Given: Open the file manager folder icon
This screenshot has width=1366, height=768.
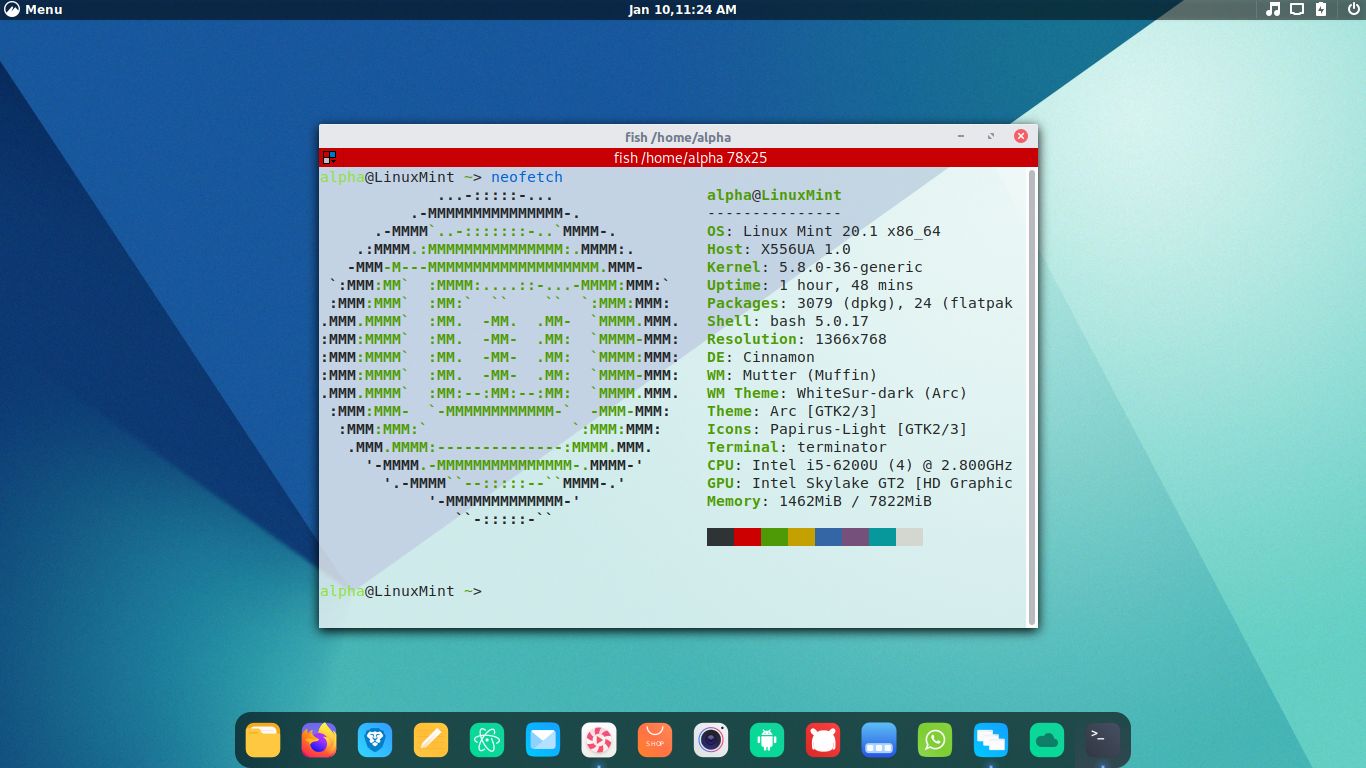Looking at the screenshot, I should (x=263, y=740).
